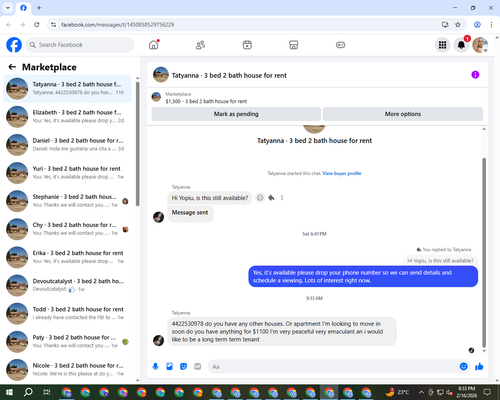Open the account profile picture menu
500x400 pixels.
click(x=480, y=45)
